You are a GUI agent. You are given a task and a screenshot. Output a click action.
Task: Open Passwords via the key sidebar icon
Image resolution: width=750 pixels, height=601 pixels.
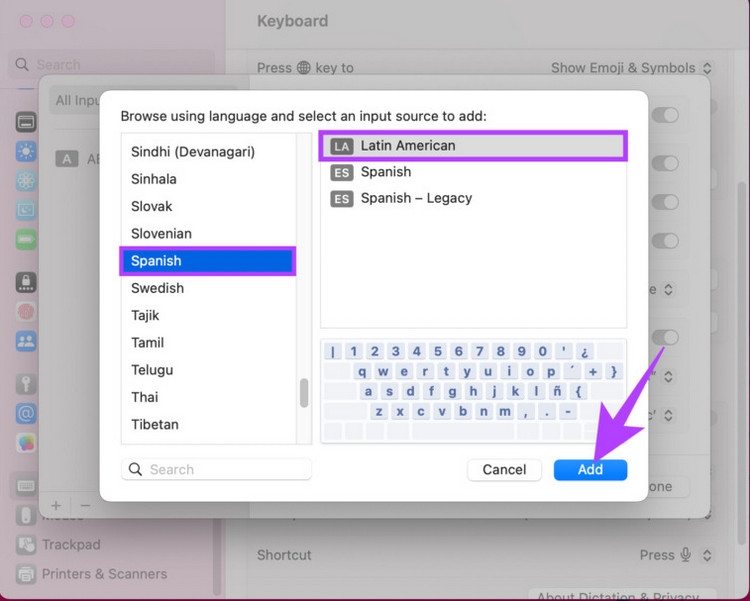(26, 384)
